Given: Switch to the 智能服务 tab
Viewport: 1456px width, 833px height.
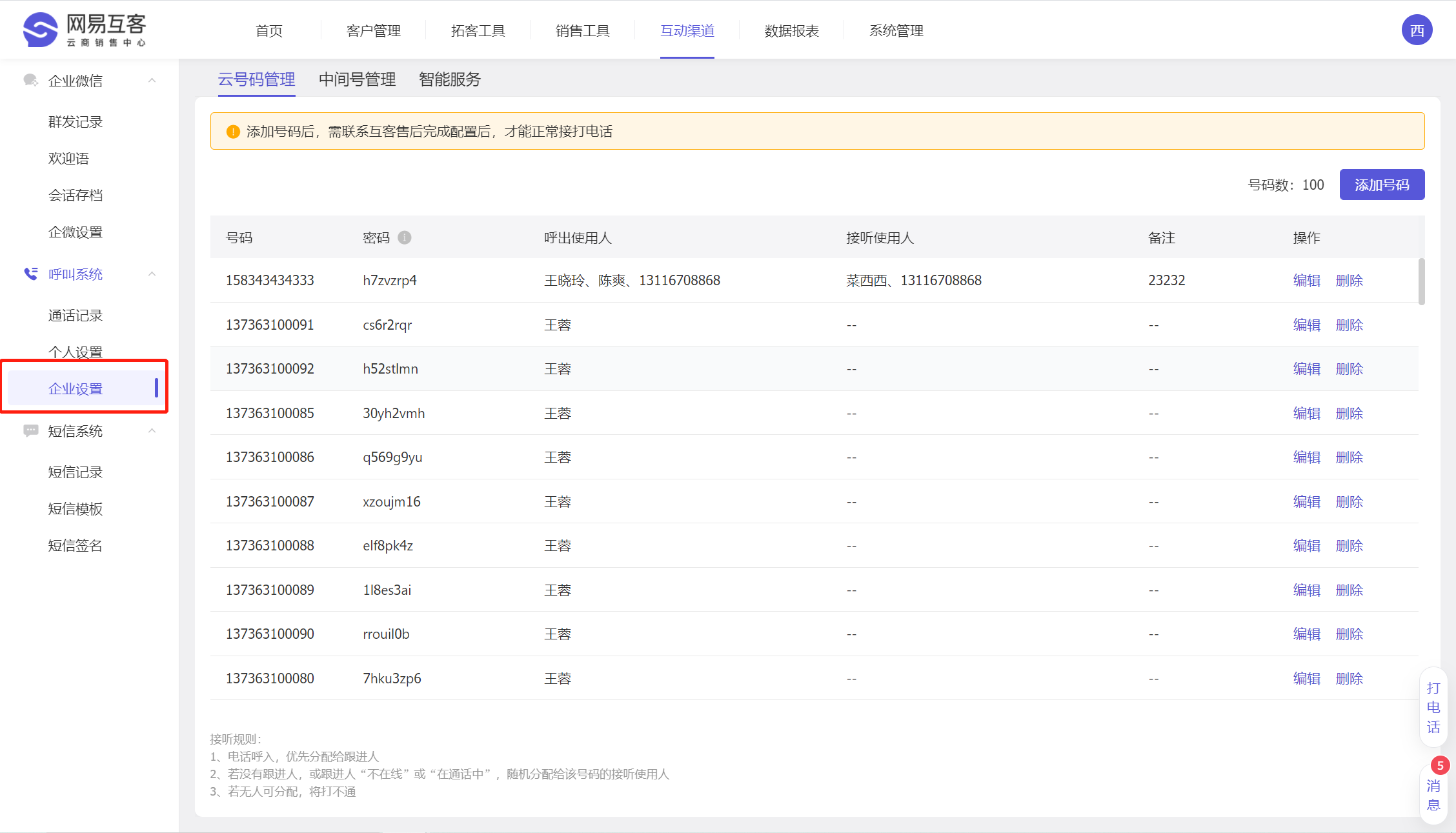Looking at the screenshot, I should click(450, 79).
